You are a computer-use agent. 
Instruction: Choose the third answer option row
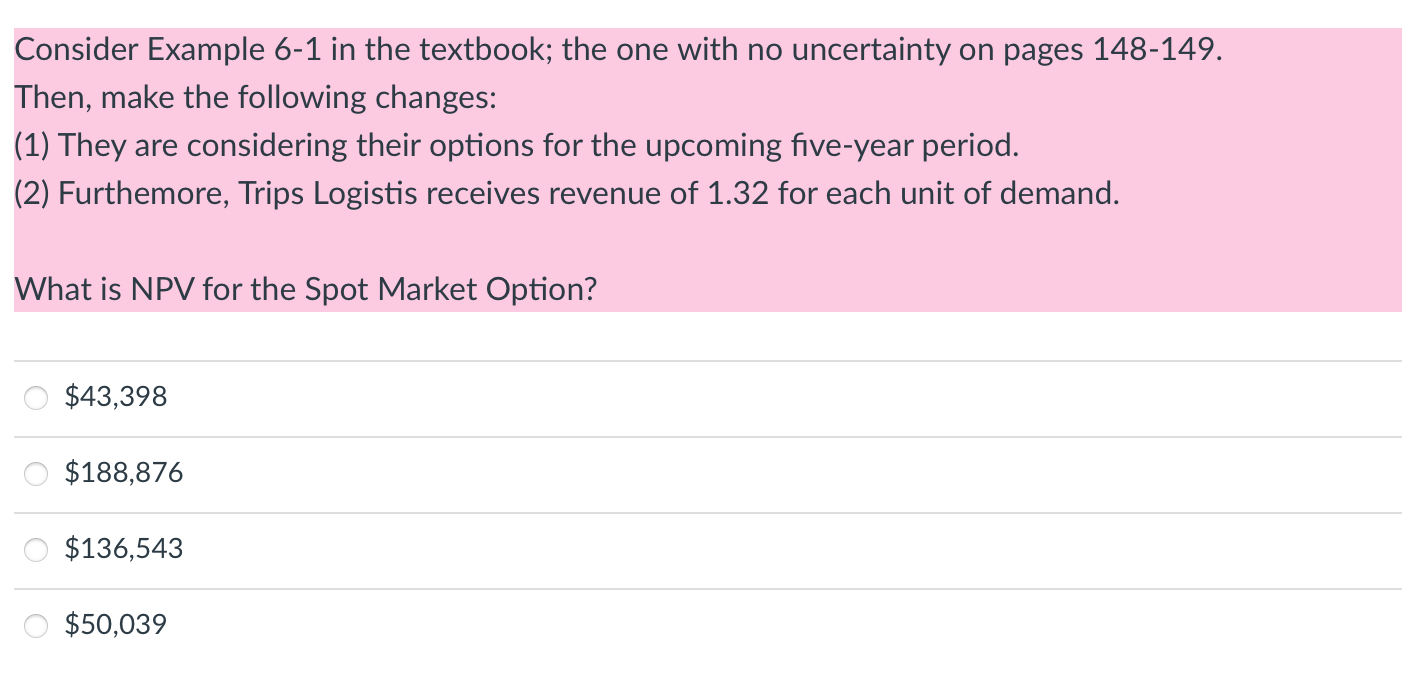click(300, 549)
